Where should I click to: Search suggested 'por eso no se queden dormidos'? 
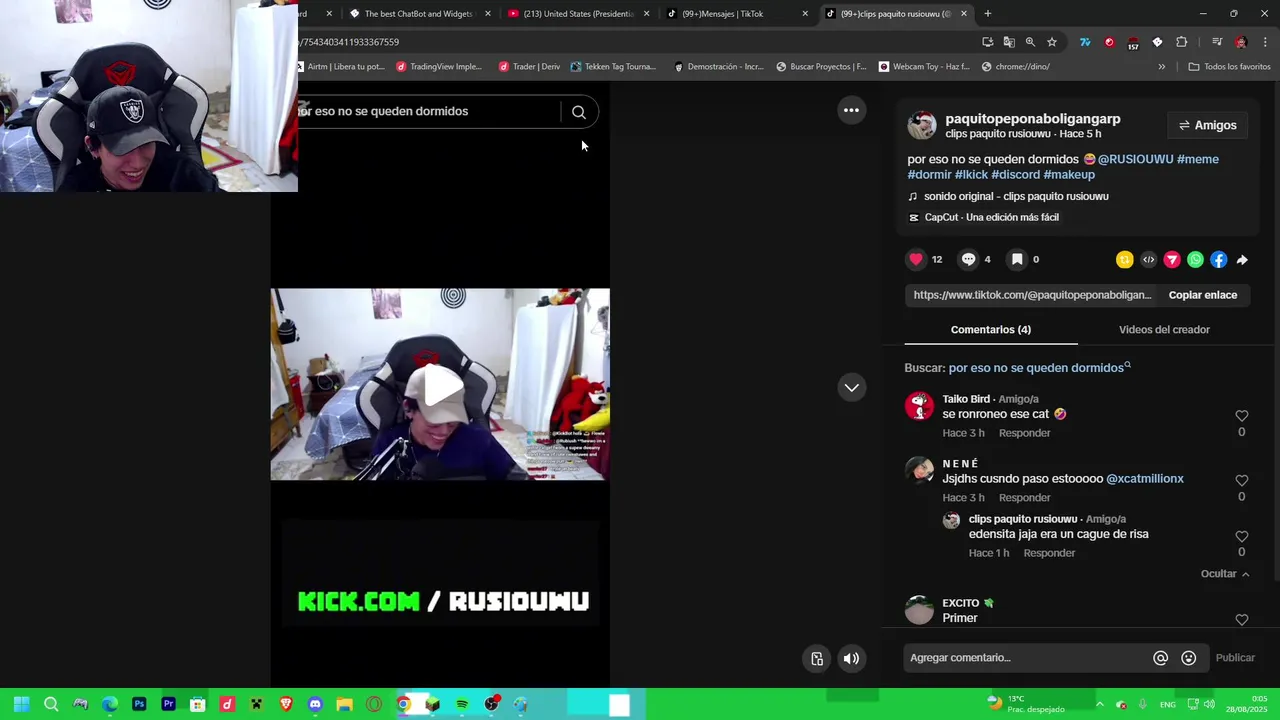1039,368
